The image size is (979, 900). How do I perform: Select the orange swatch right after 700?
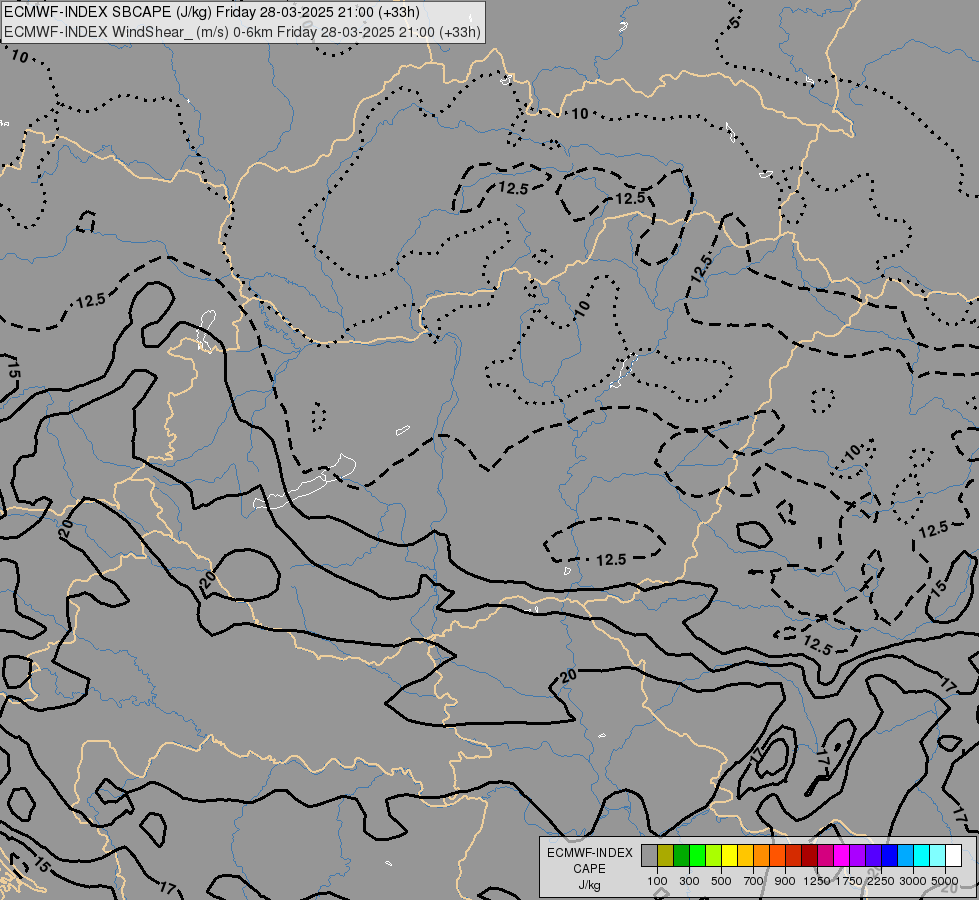click(761, 856)
